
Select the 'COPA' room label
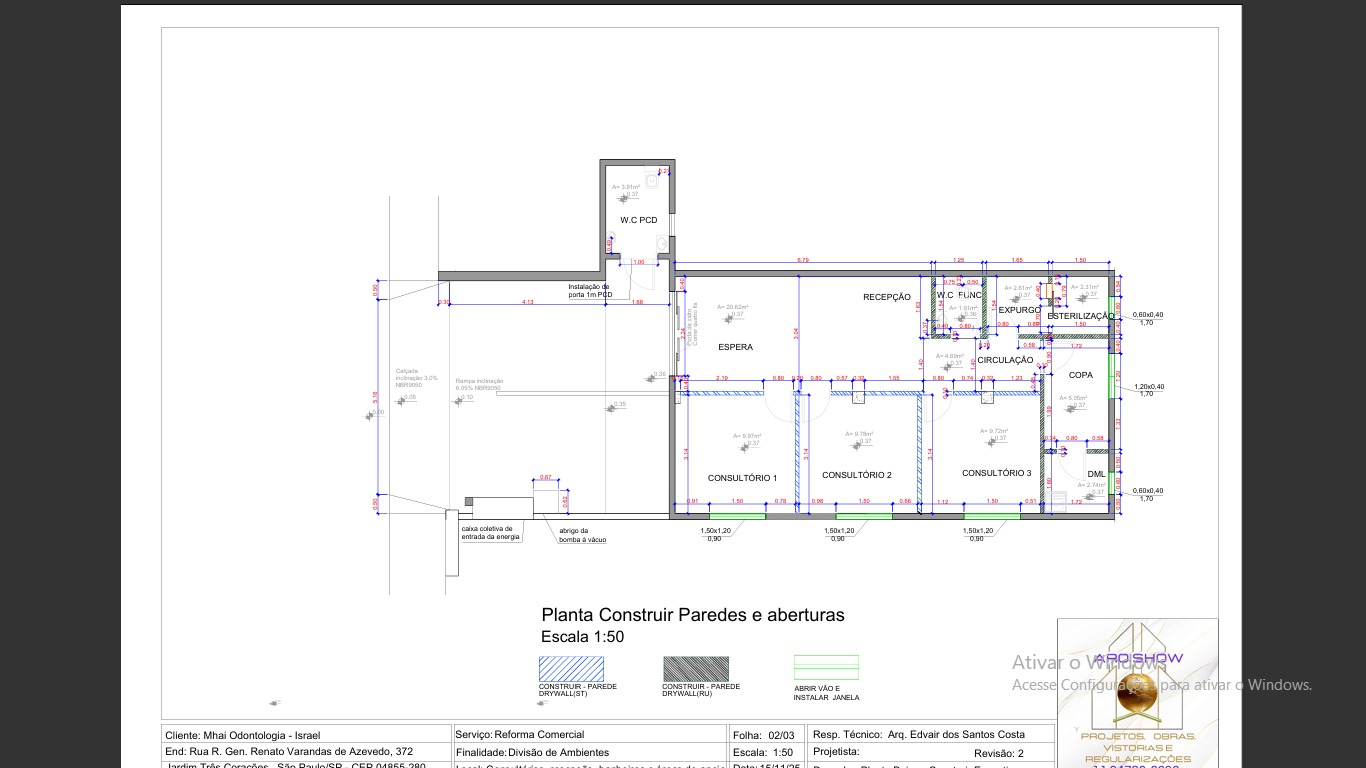click(x=1081, y=375)
